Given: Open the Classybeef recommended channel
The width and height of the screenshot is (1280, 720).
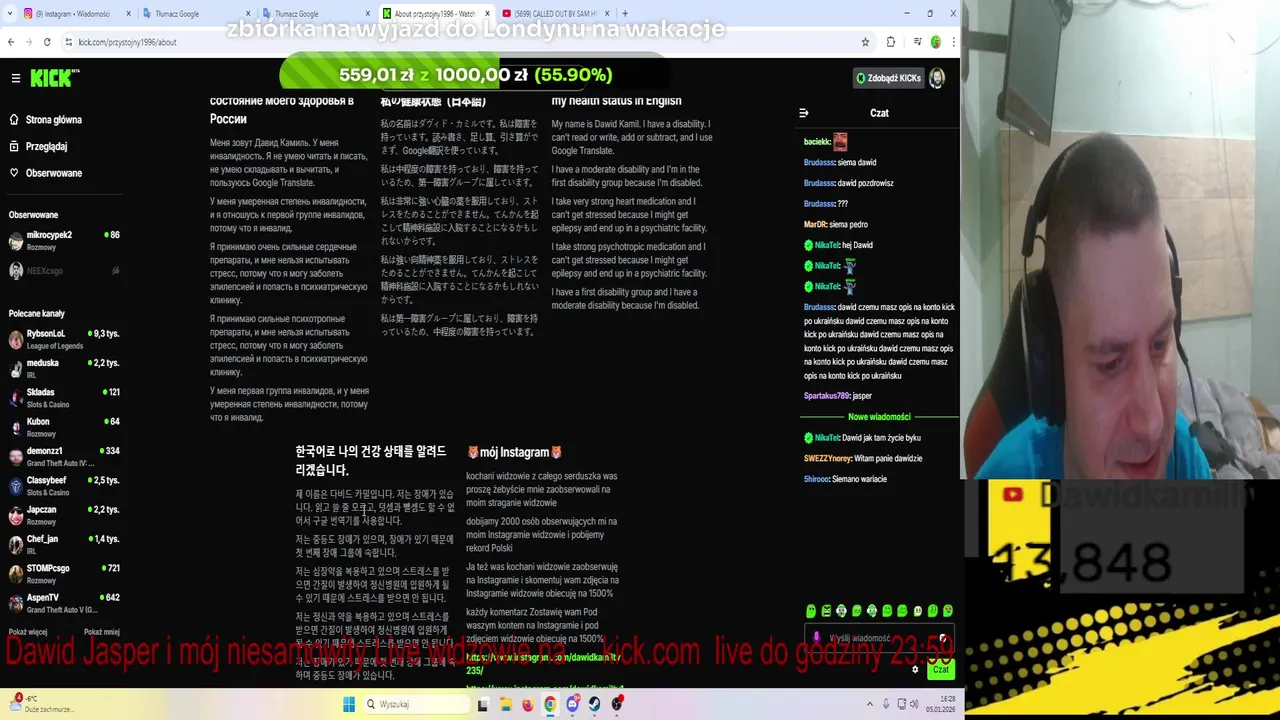Looking at the screenshot, I should click(64, 486).
